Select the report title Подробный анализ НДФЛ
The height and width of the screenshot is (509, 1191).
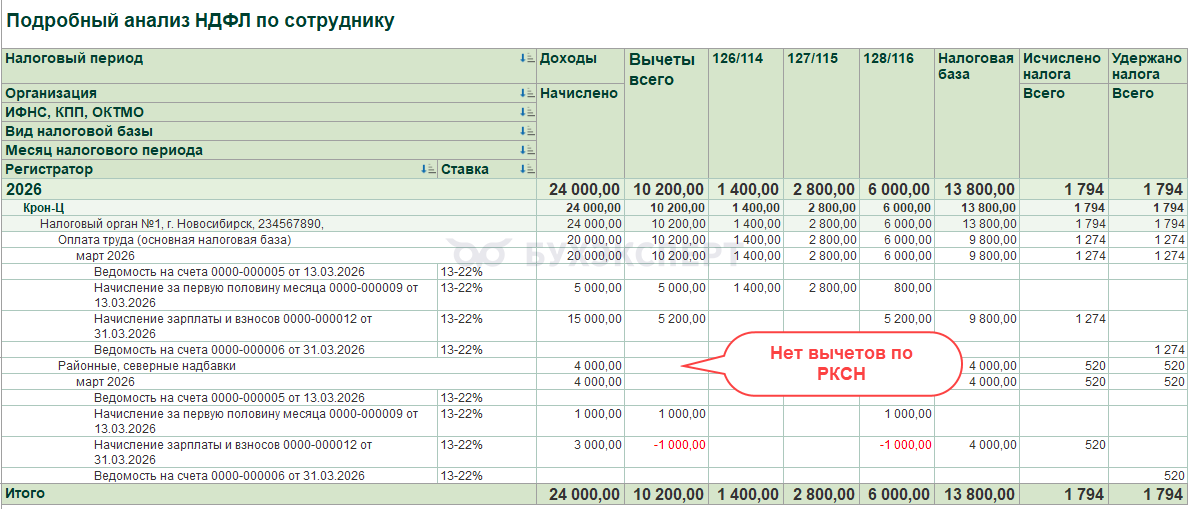point(200,21)
